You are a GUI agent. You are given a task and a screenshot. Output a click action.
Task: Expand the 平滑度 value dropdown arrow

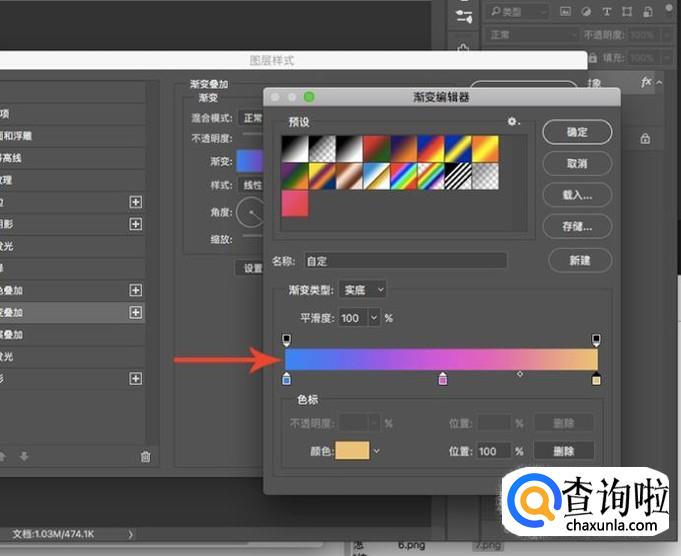point(374,318)
